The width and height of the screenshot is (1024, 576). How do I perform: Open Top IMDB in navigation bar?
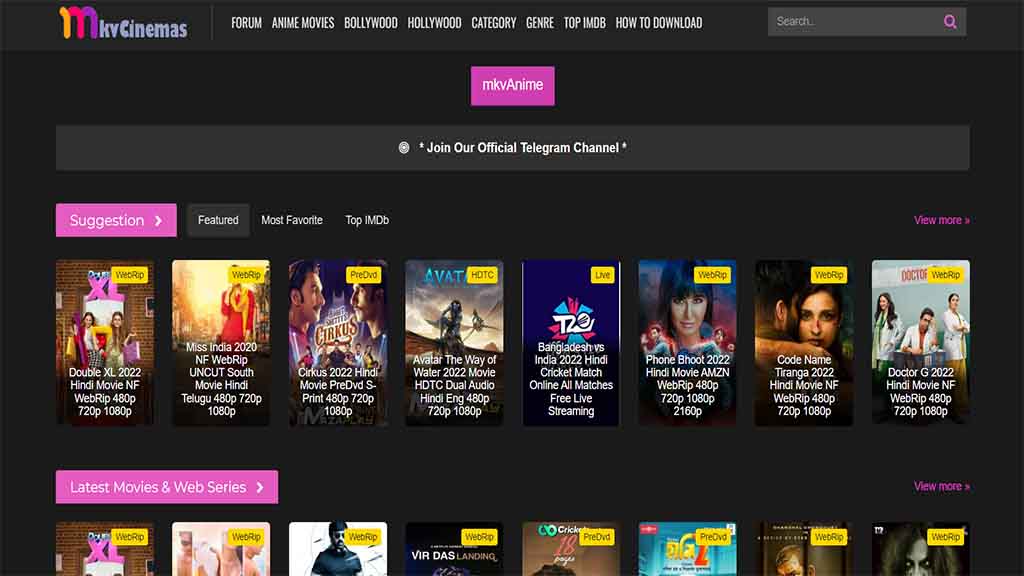584,23
